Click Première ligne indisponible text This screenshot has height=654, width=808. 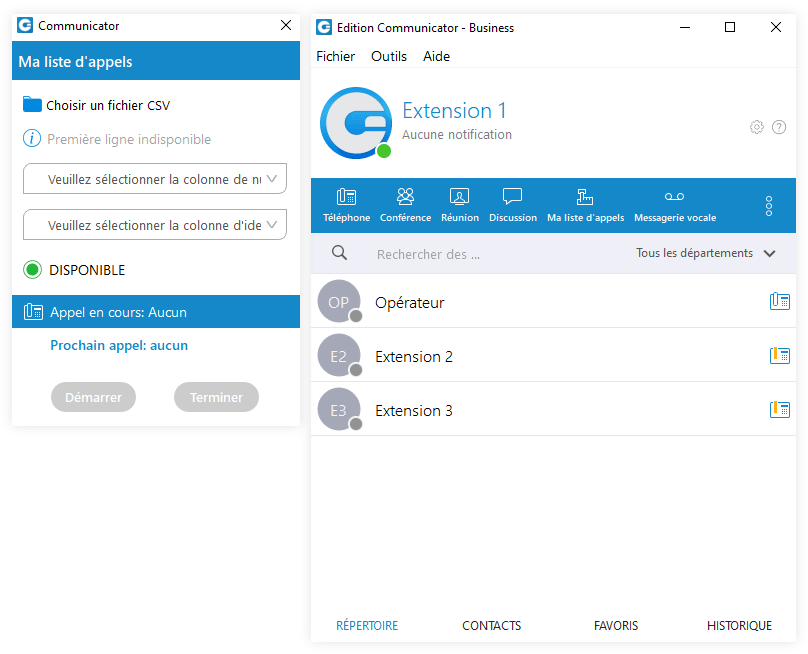click(x=129, y=139)
